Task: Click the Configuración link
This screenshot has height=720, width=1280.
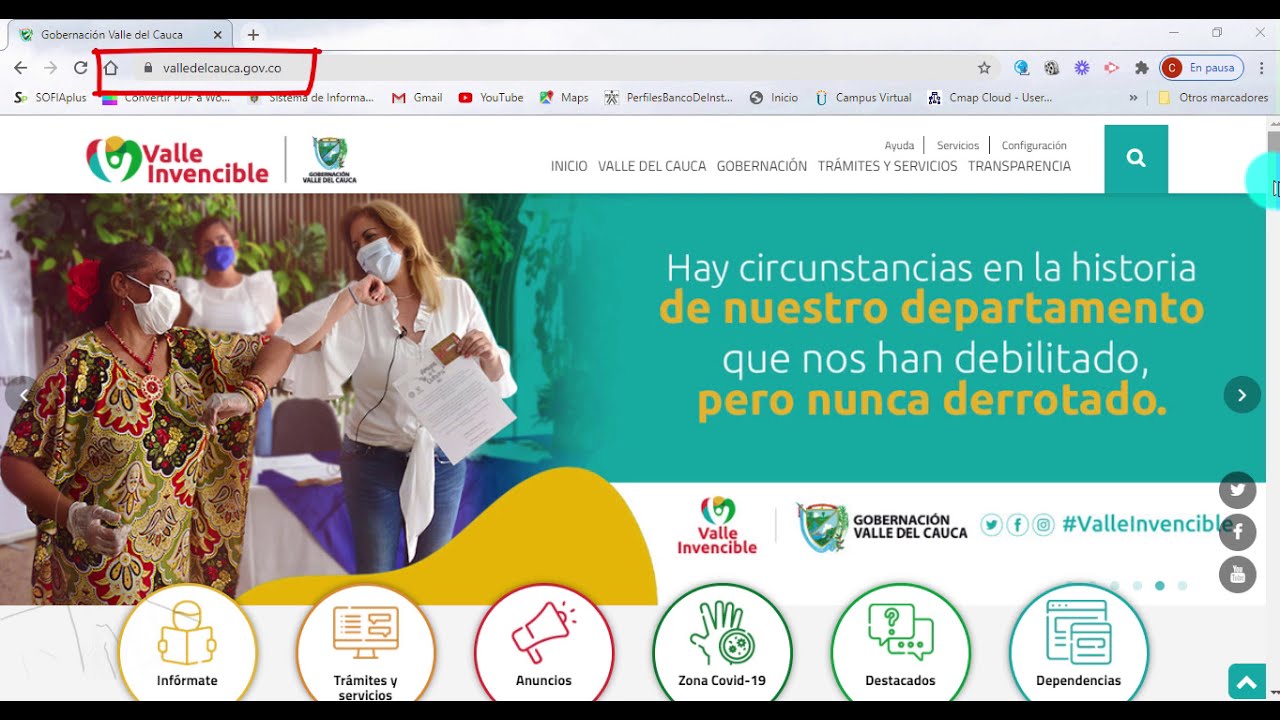Action: 1034,145
